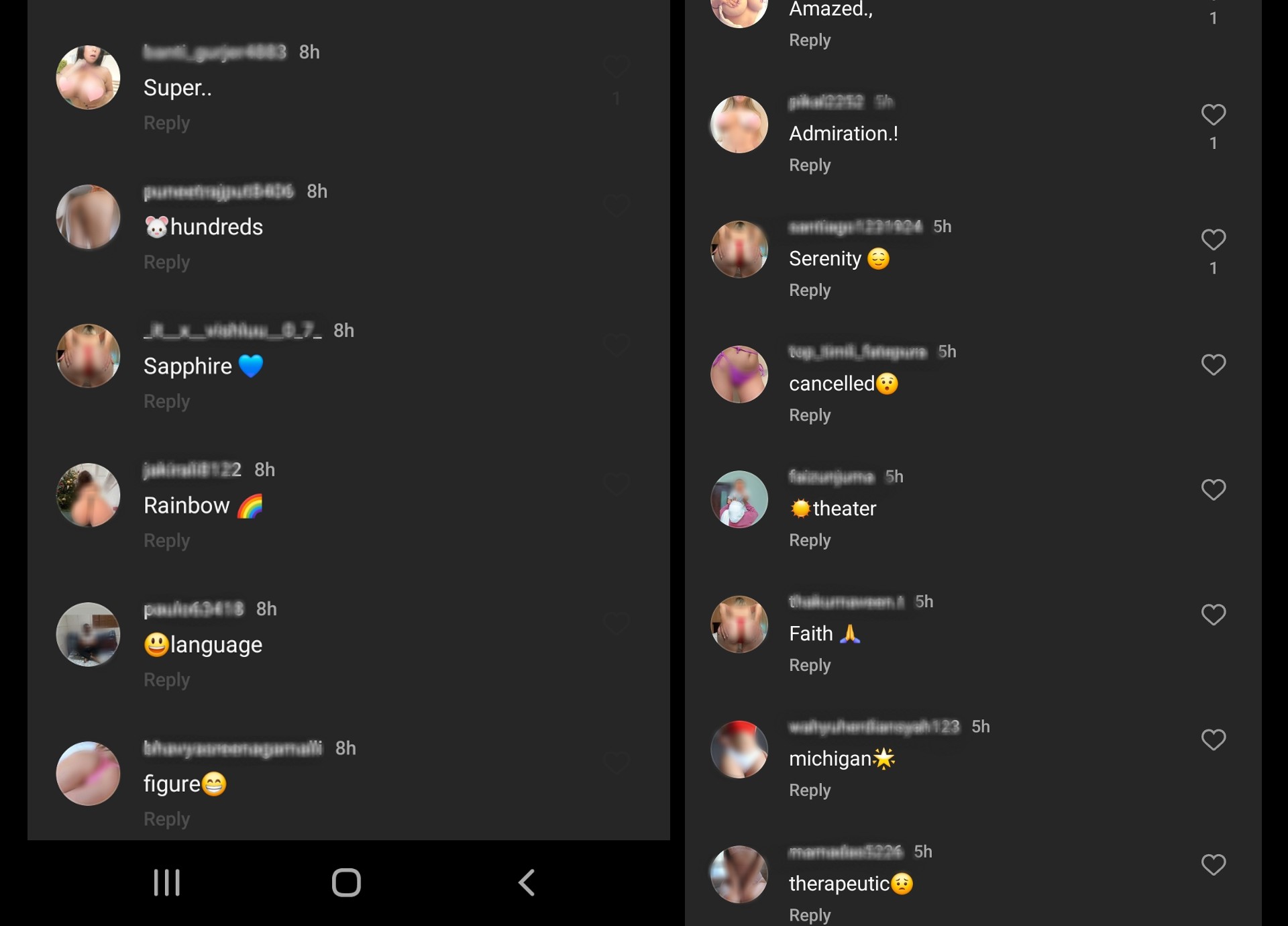This screenshot has height=926, width=1288.
Task: Like the 'michigan' comment
Action: coord(1213,739)
